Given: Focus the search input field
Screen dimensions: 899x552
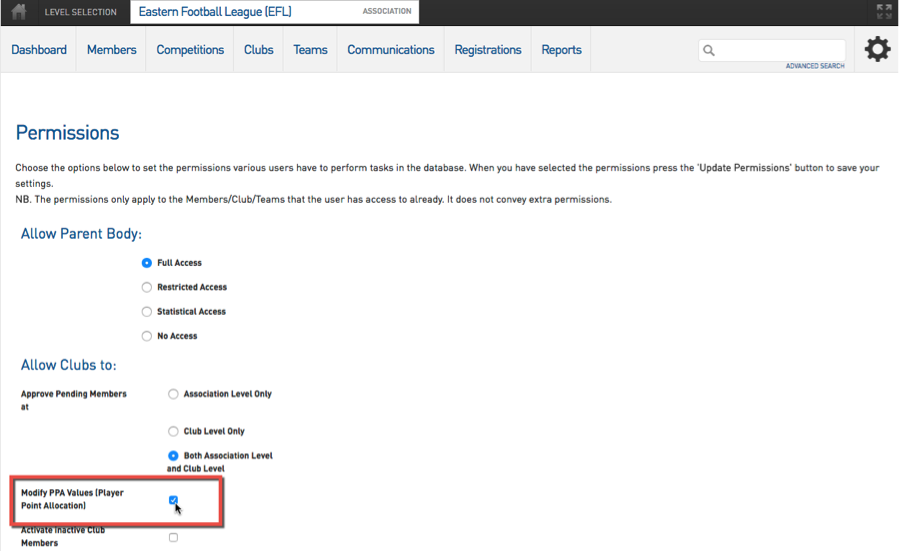Looking at the screenshot, I should [x=772, y=50].
